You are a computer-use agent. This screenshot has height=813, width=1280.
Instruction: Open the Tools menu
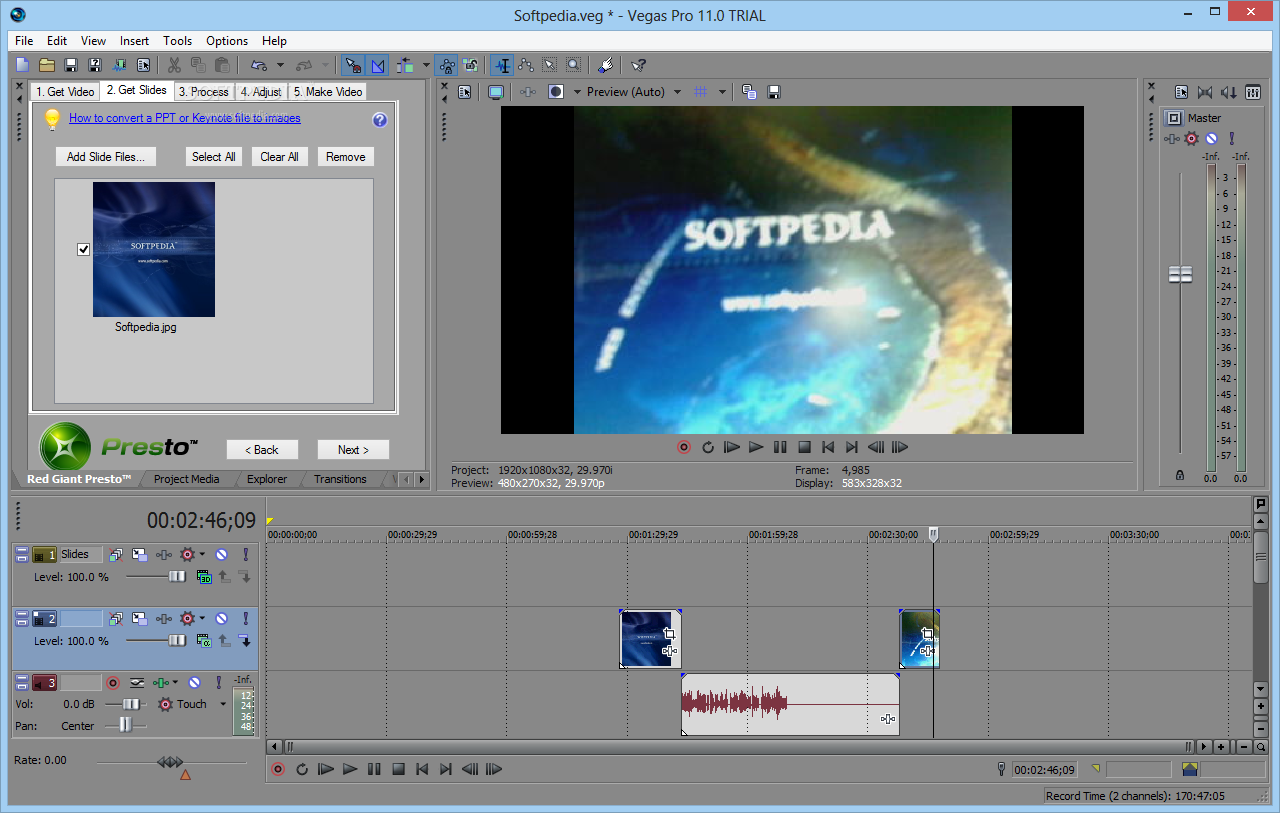(x=178, y=41)
